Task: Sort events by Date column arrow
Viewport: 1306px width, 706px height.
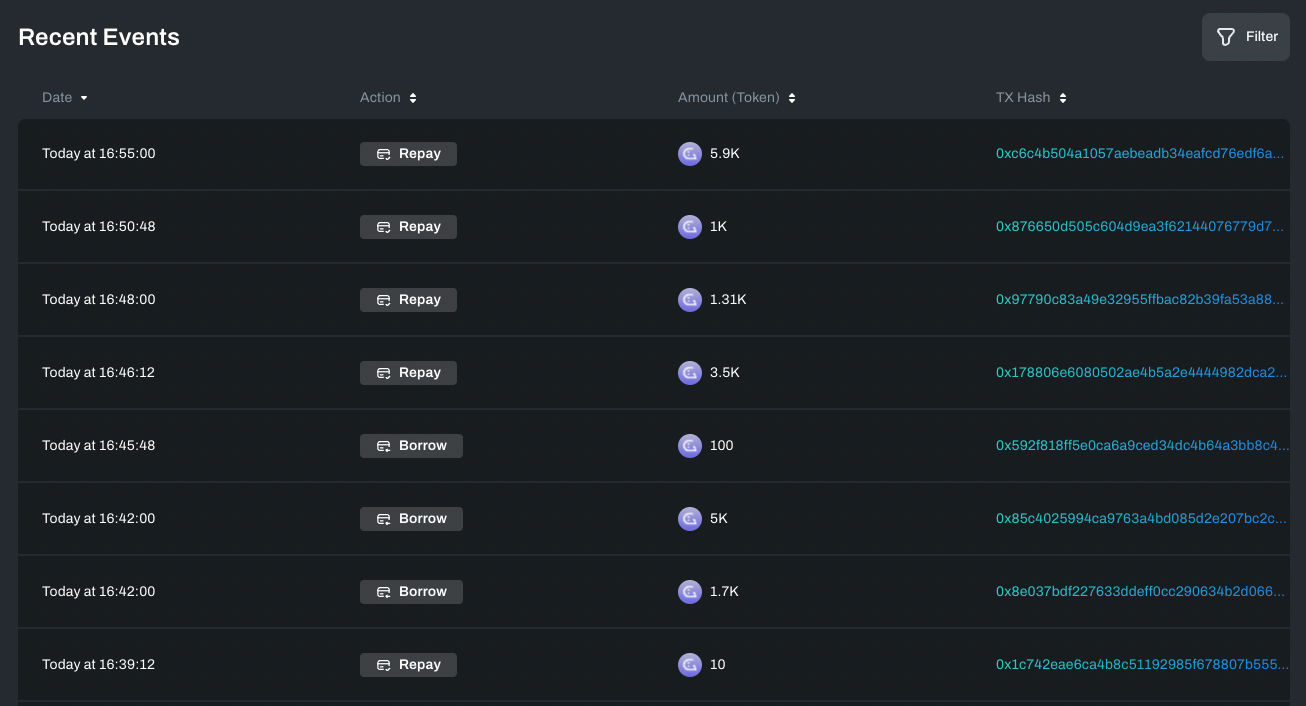Action: [84, 98]
